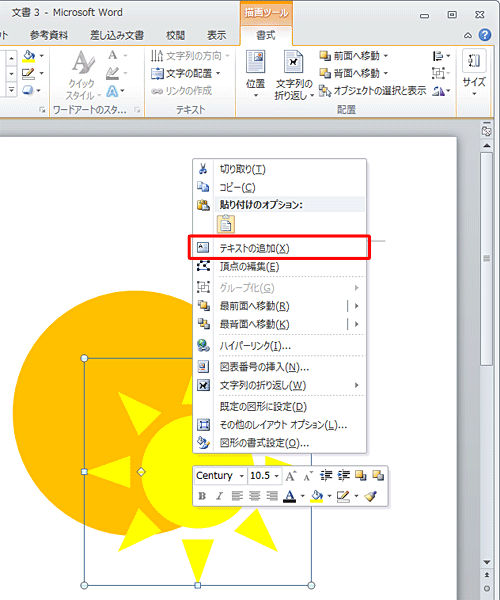Open the Quick Styles WordArt gallery
The image size is (500, 600).
[83, 76]
